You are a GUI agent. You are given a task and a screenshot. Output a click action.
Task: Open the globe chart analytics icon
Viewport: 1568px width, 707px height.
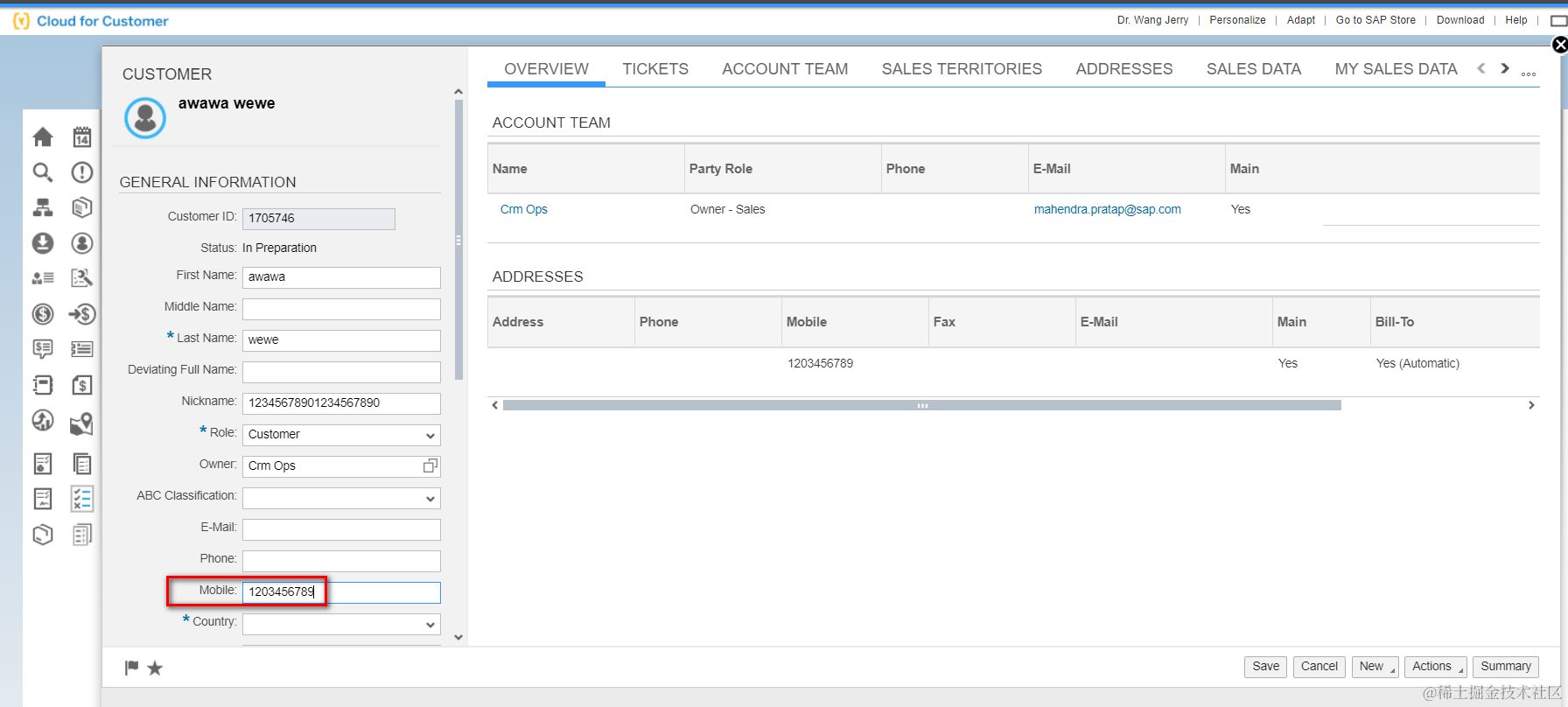click(x=43, y=421)
